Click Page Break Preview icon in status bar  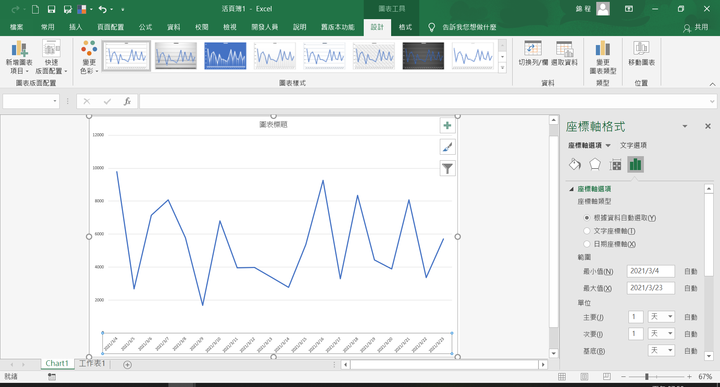tap(607, 376)
